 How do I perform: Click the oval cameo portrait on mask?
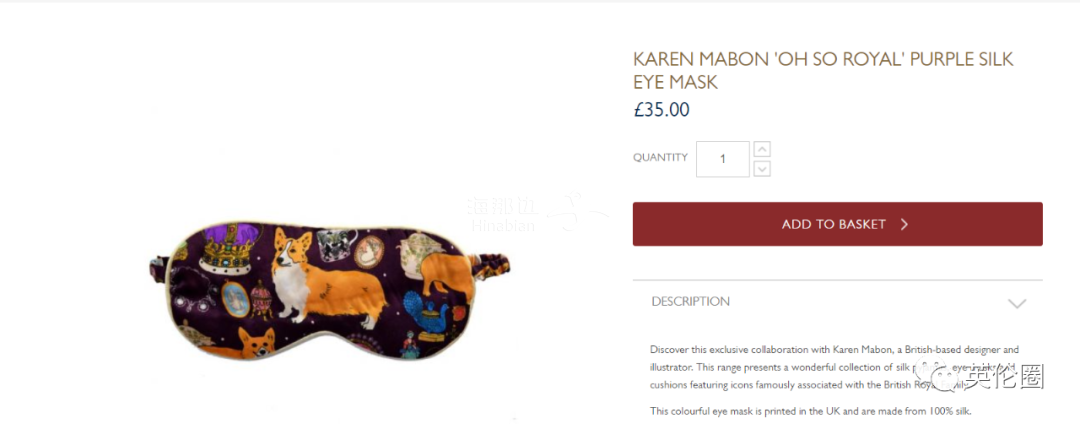[369, 252]
